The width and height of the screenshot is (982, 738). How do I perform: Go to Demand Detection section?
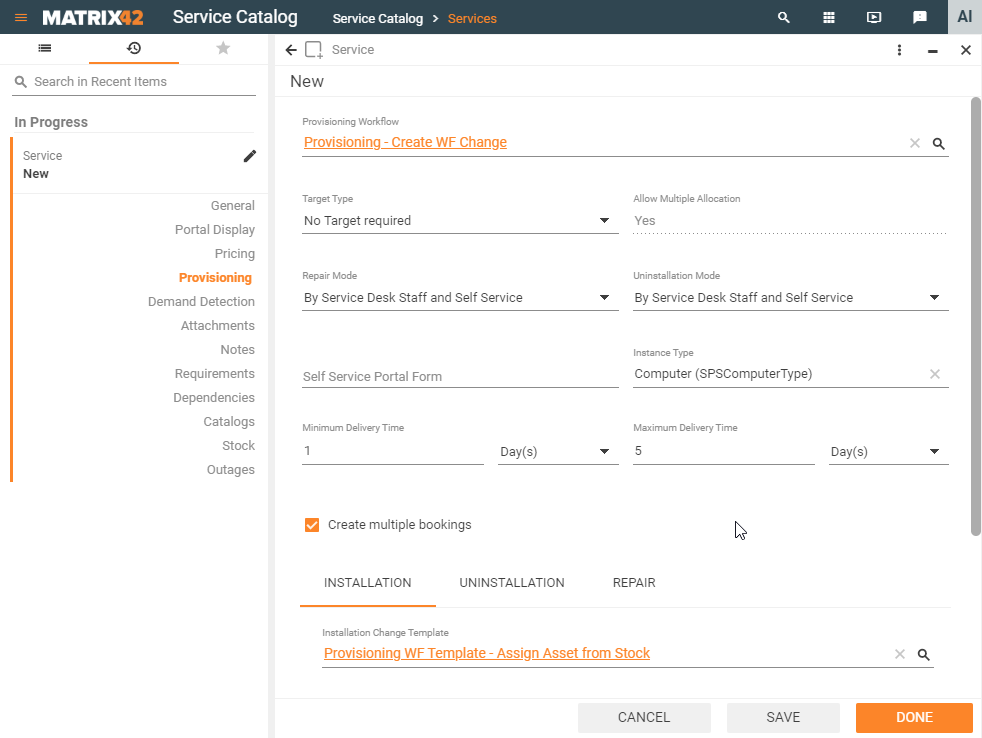tap(201, 302)
